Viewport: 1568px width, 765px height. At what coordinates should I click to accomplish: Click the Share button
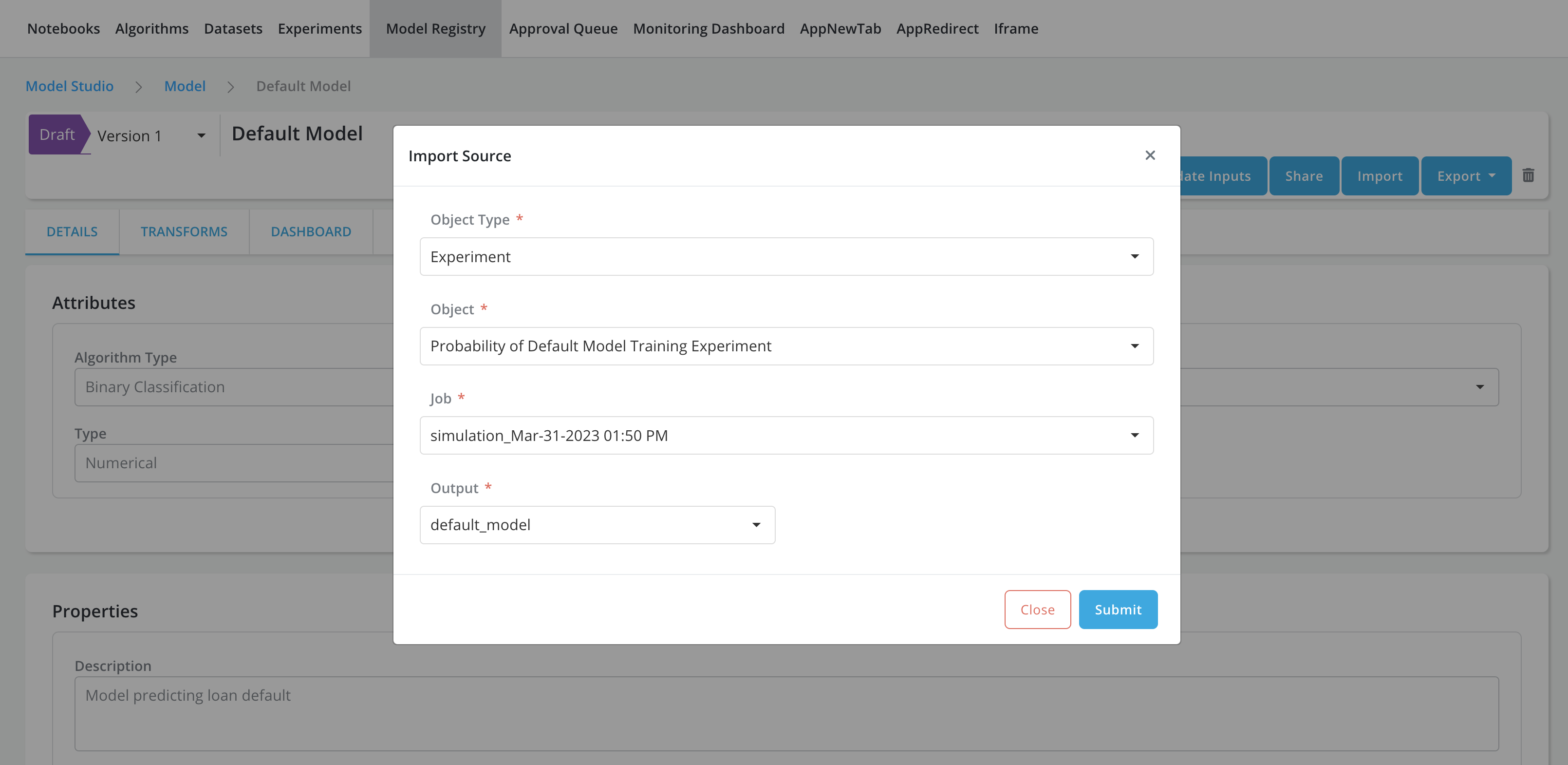click(x=1303, y=176)
